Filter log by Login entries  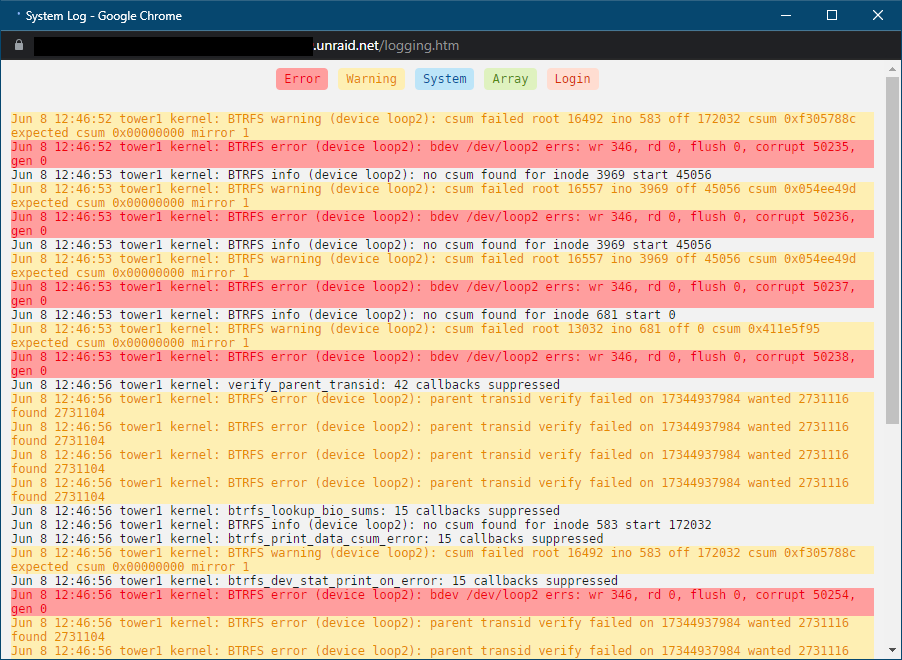tap(572, 79)
